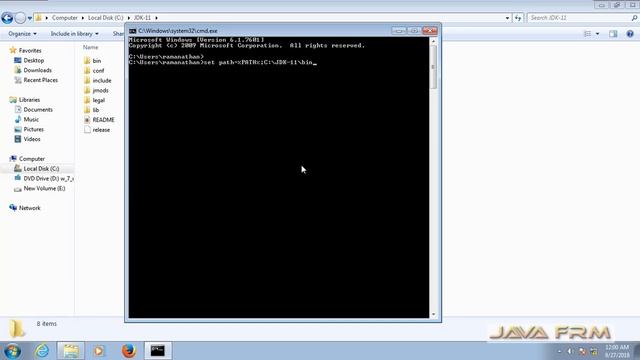This screenshot has width=640, height=360.
Task: Launch Internet Explorer from taskbar
Action: coord(42,351)
